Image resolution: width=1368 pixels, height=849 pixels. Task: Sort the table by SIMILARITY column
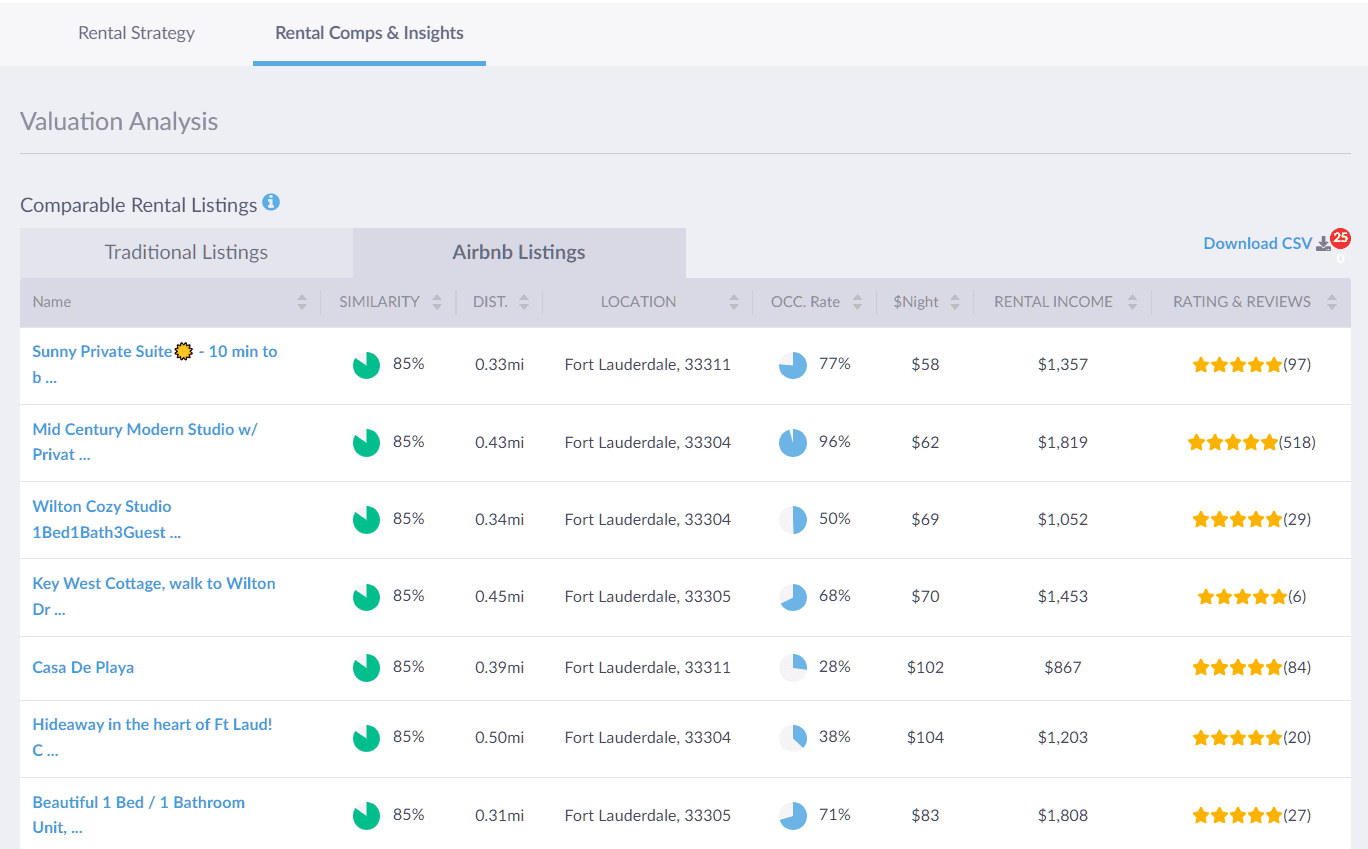436,301
